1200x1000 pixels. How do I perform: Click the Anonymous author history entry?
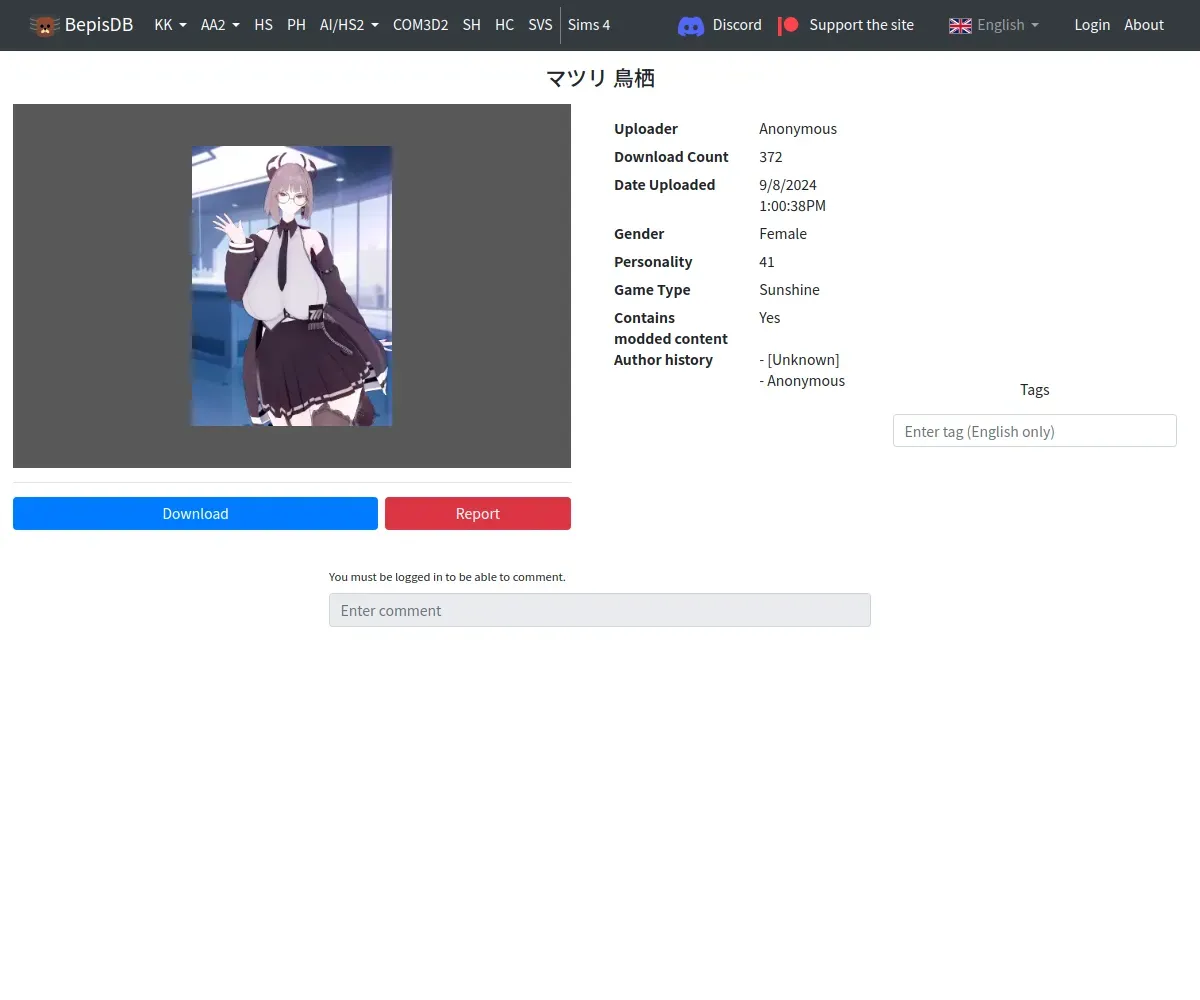pyautogui.click(x=802, y=381)
